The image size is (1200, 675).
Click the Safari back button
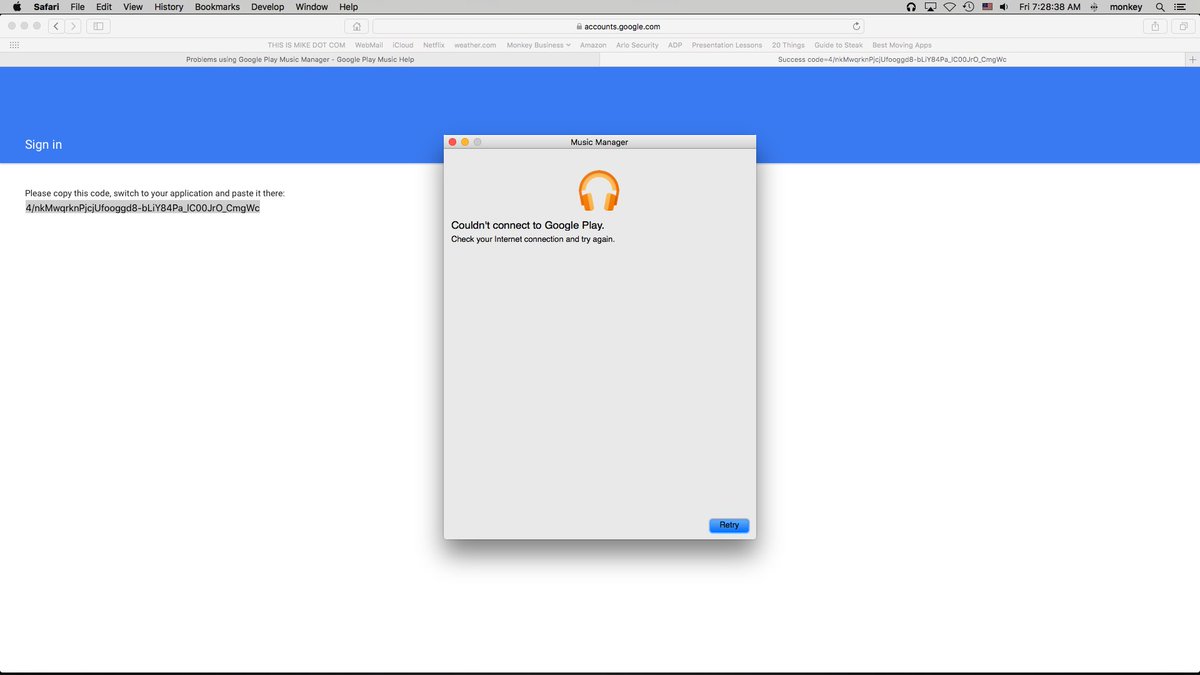56,26
